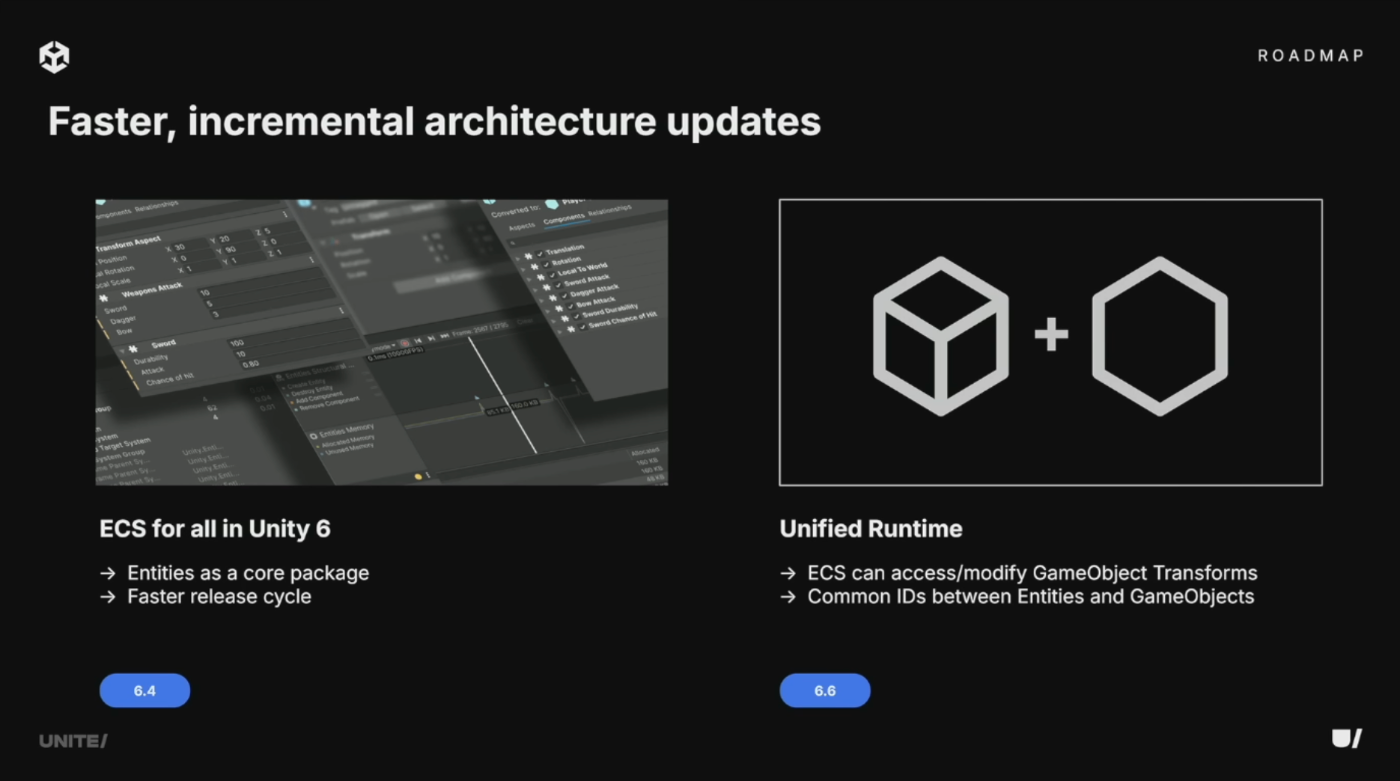The image size is (1400, 781).
Task: Switch to the Components tab
Action: [x=564, y=219]
